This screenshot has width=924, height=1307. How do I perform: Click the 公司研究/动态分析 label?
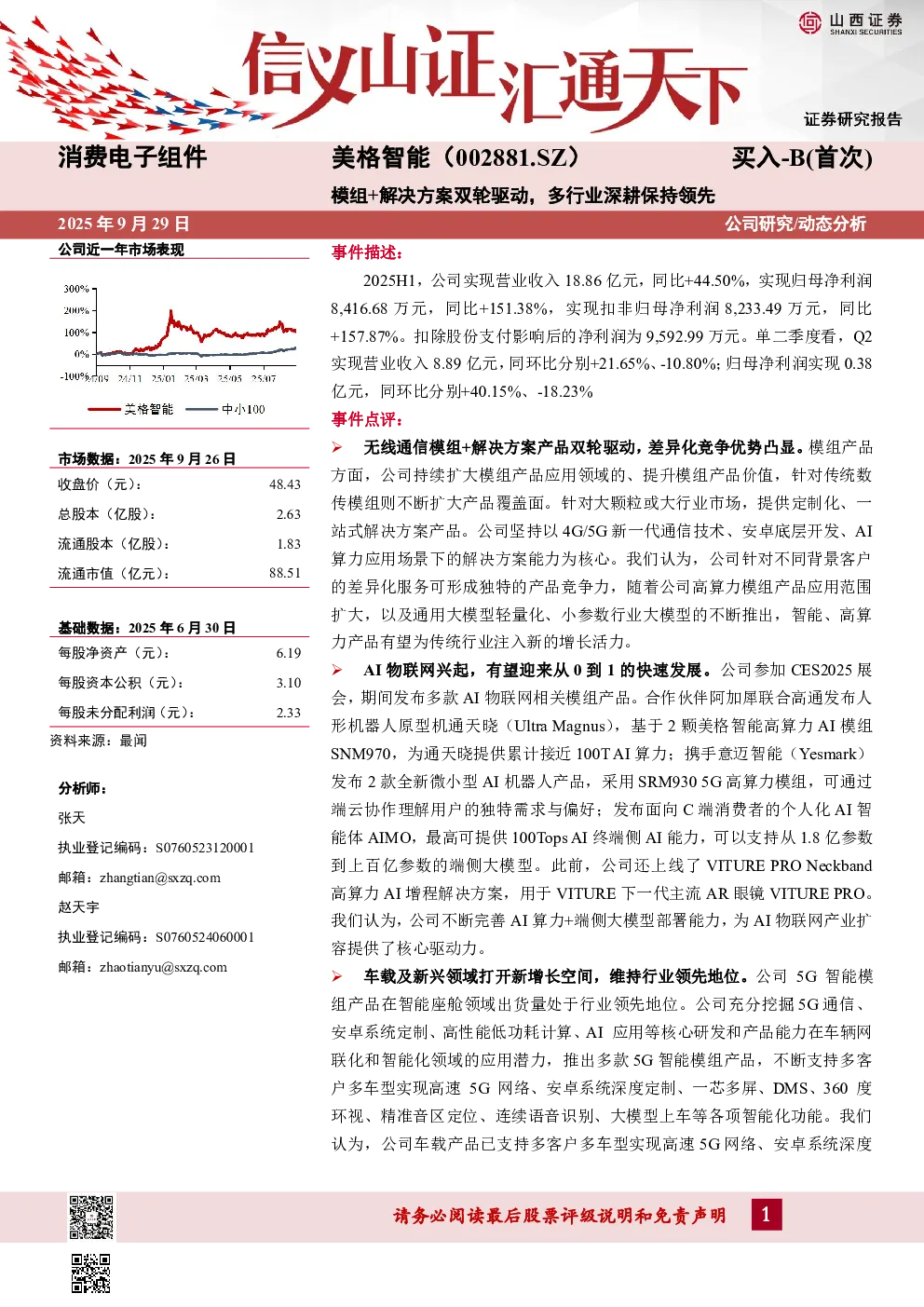tap(795, 224)
